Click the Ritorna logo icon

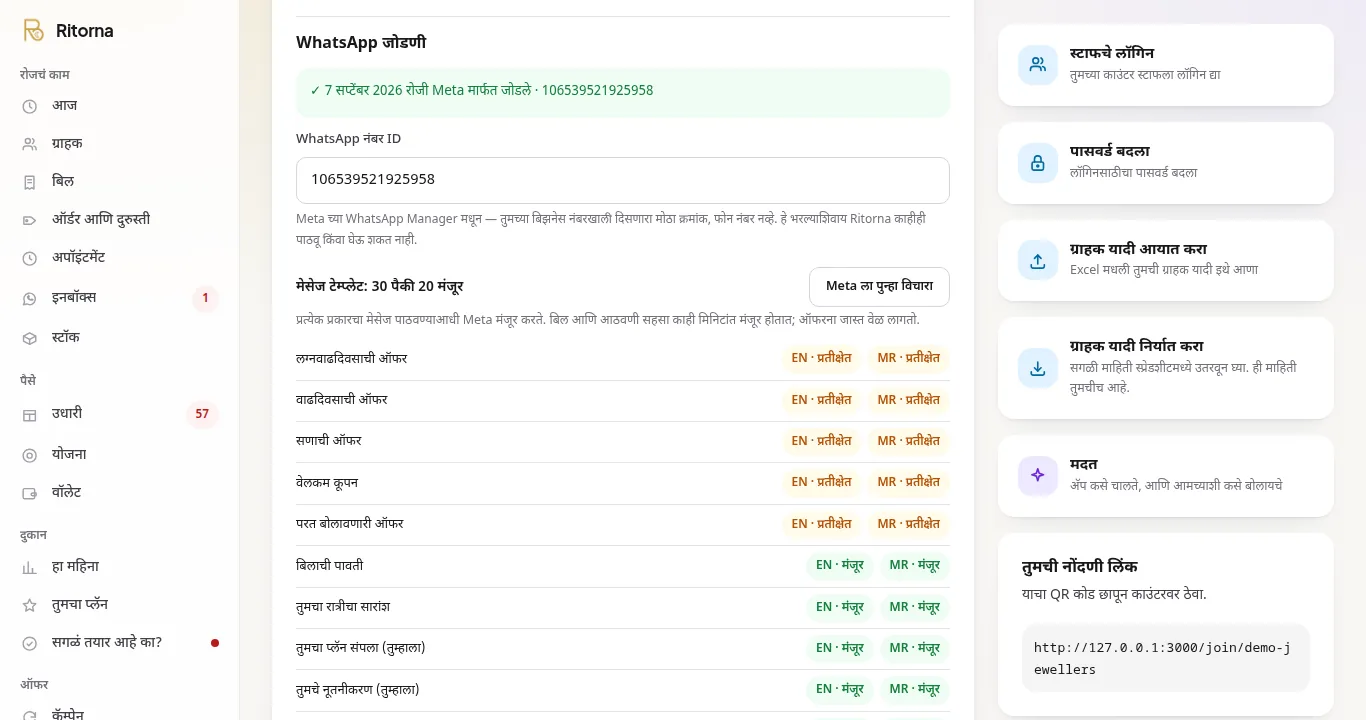(33, 30)
